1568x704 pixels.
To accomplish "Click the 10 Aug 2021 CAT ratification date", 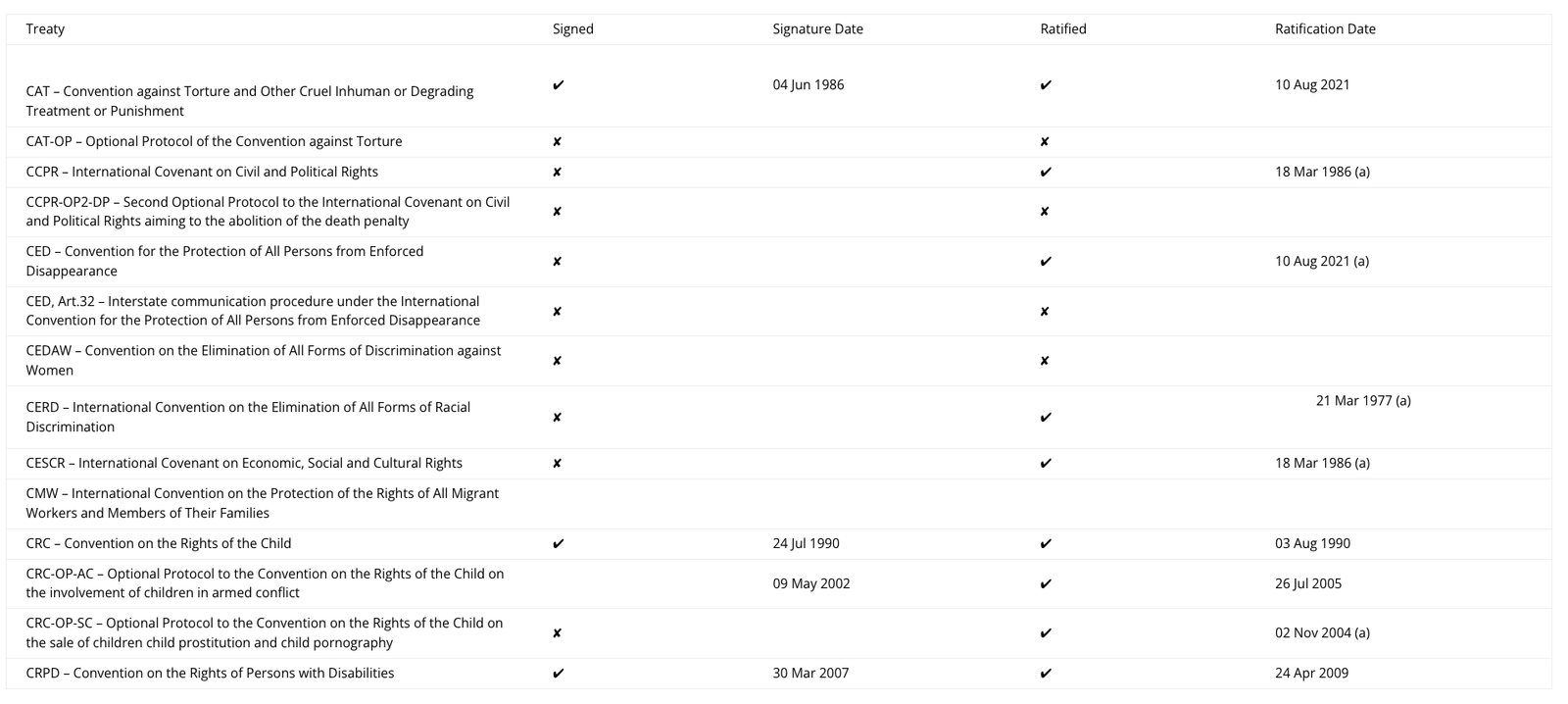I will click(1312, 85).
